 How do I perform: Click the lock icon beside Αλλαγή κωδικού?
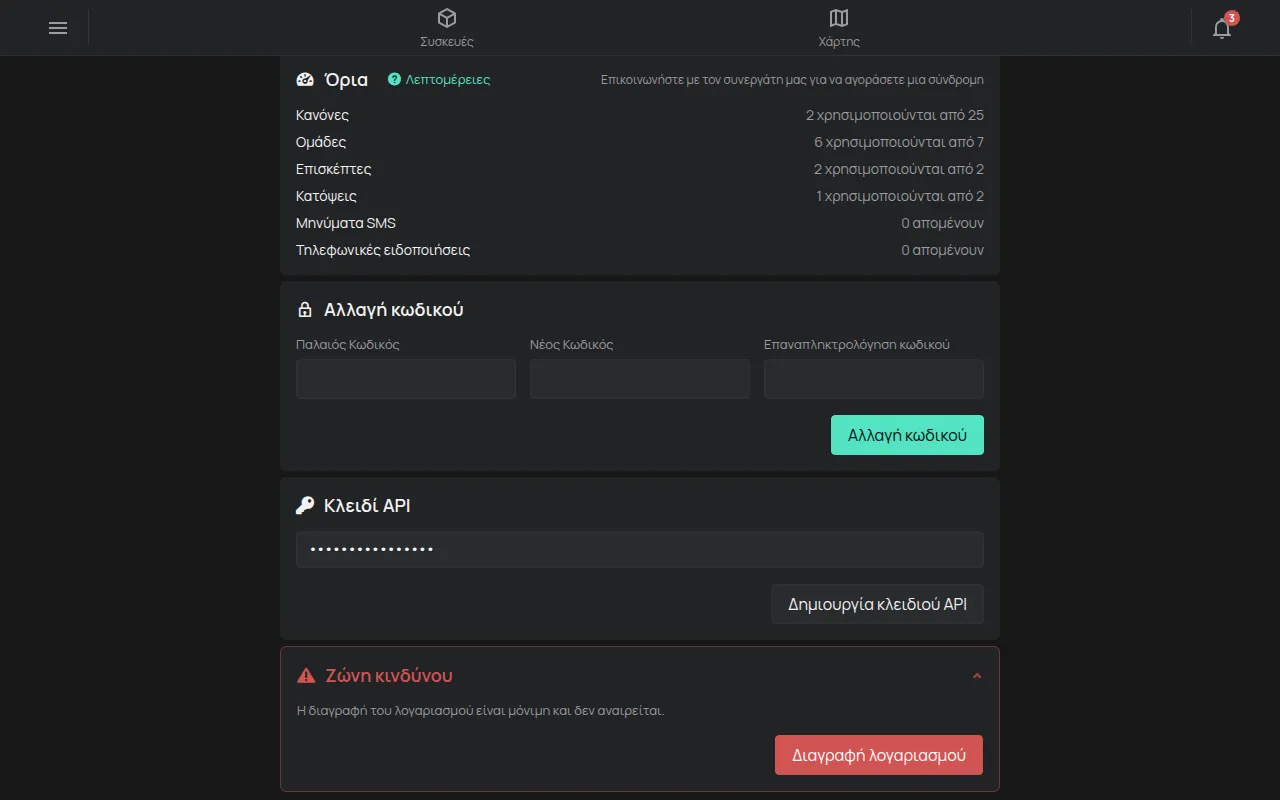(306, 310)
